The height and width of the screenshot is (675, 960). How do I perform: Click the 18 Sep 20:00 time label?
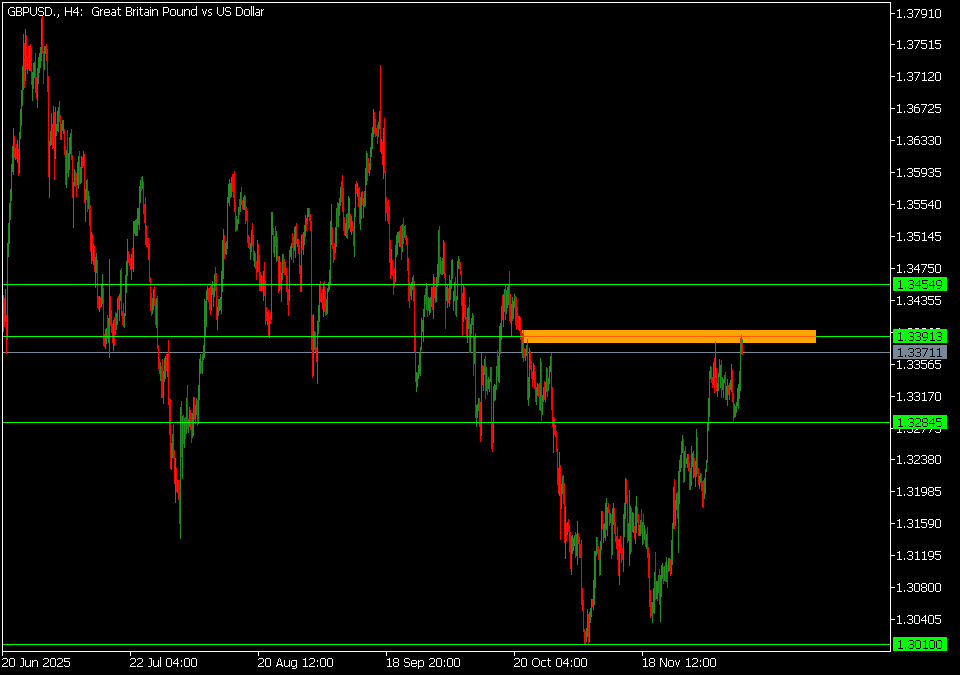423,662
